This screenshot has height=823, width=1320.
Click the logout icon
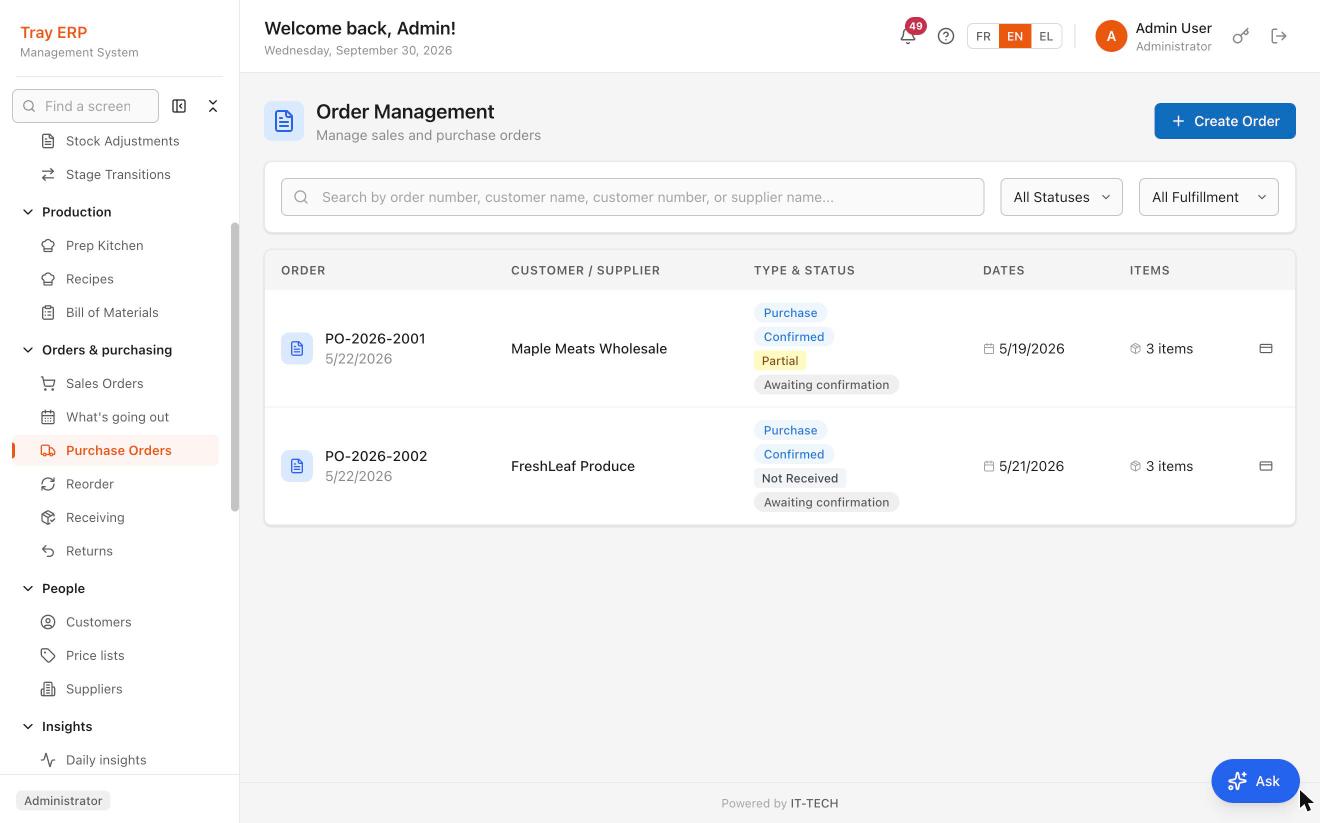pyautogui.click(x=1279, y=36)
